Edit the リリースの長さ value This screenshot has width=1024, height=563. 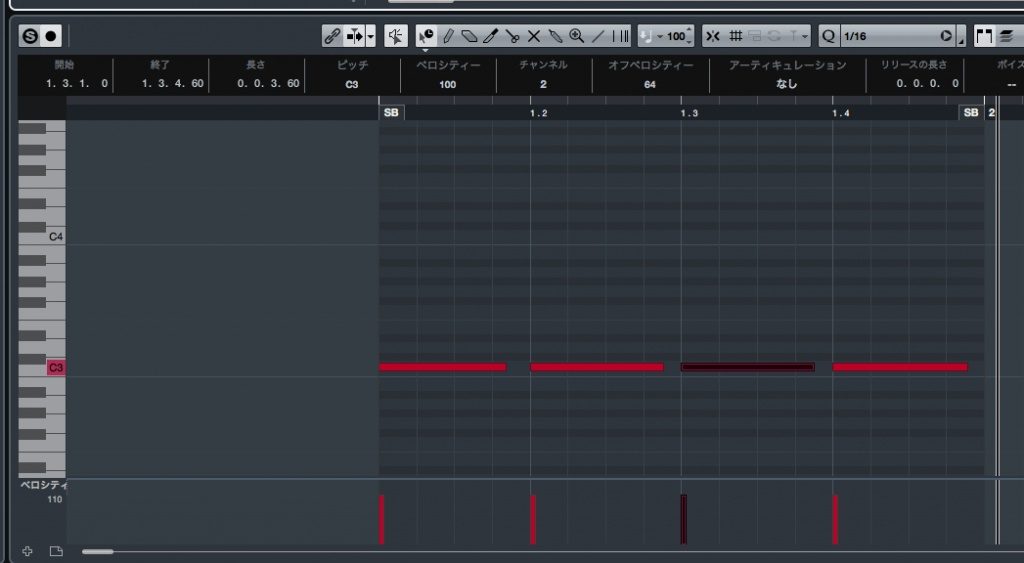click(x=927, y=84)
